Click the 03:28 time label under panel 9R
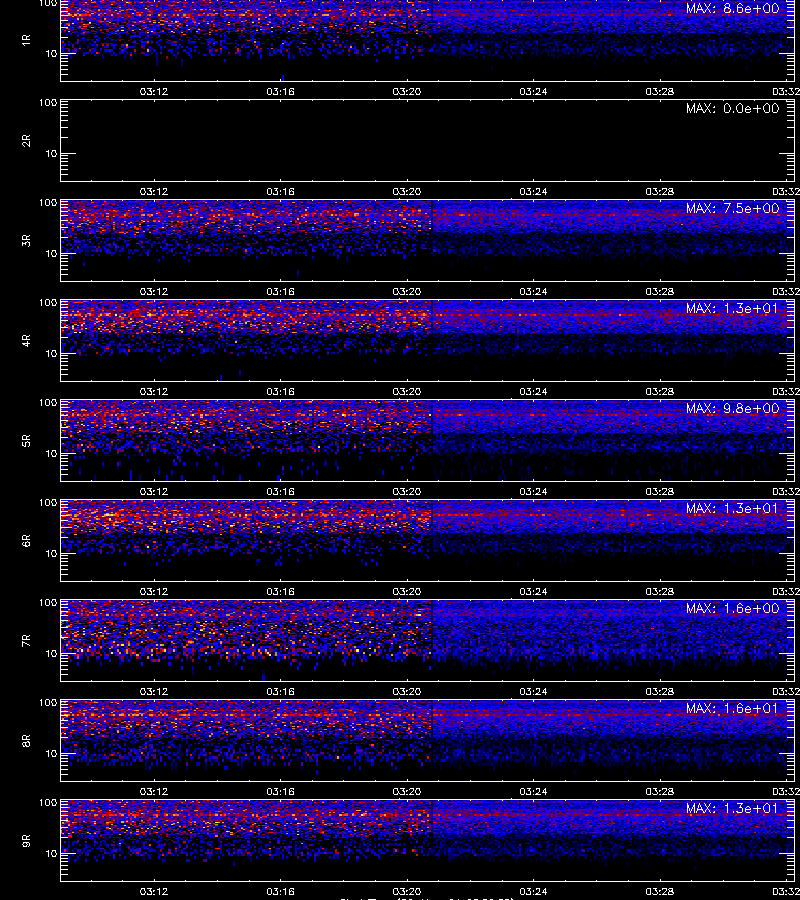The height and width of the screenshot is (900, 800). tap(660, 891)
